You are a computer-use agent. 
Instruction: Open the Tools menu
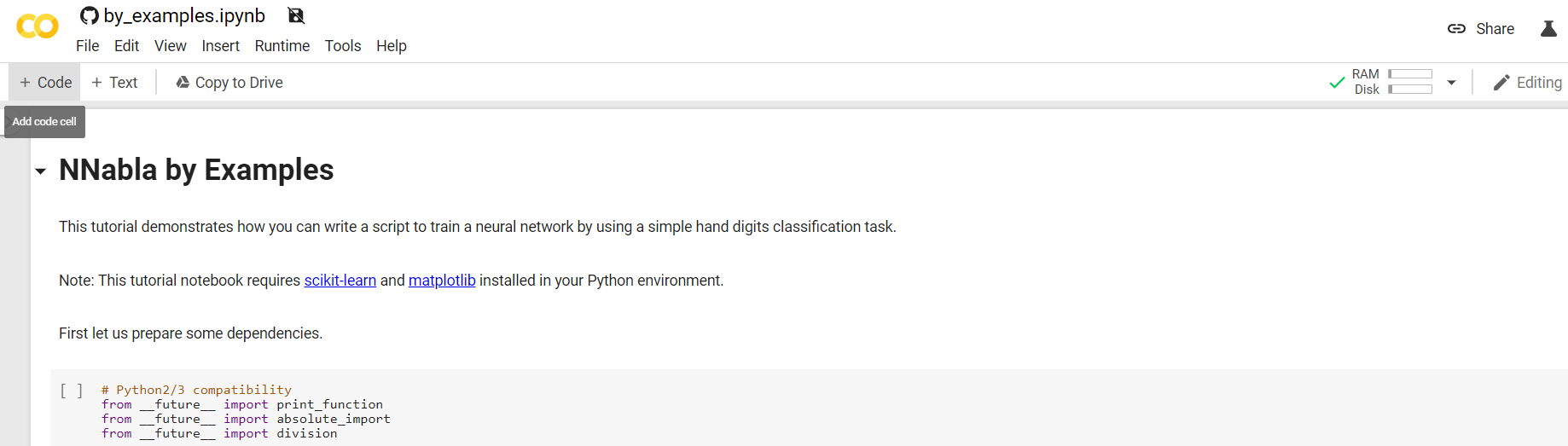coord(343,46)
